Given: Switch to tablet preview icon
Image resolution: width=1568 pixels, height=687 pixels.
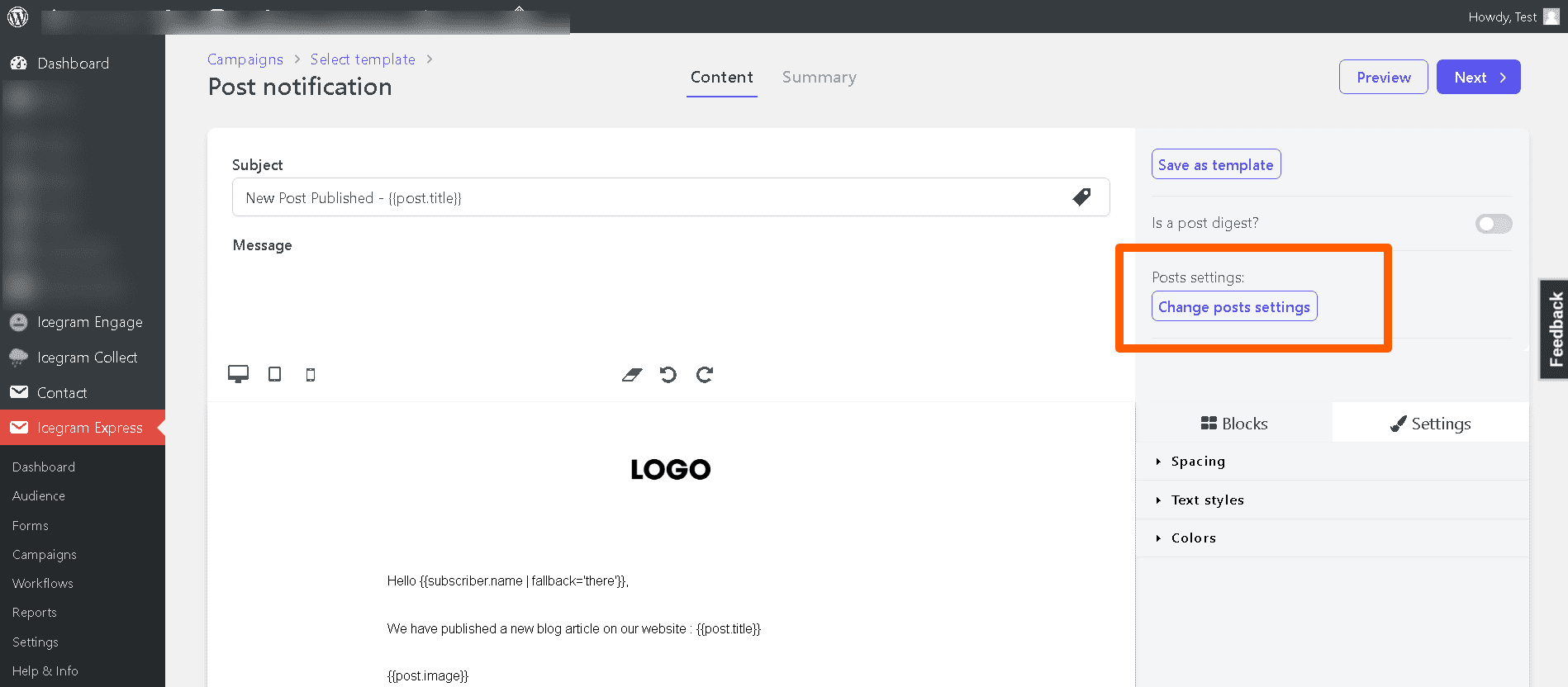Looking at the screenshot, I should pyautogui.click(x=274, y=374).
